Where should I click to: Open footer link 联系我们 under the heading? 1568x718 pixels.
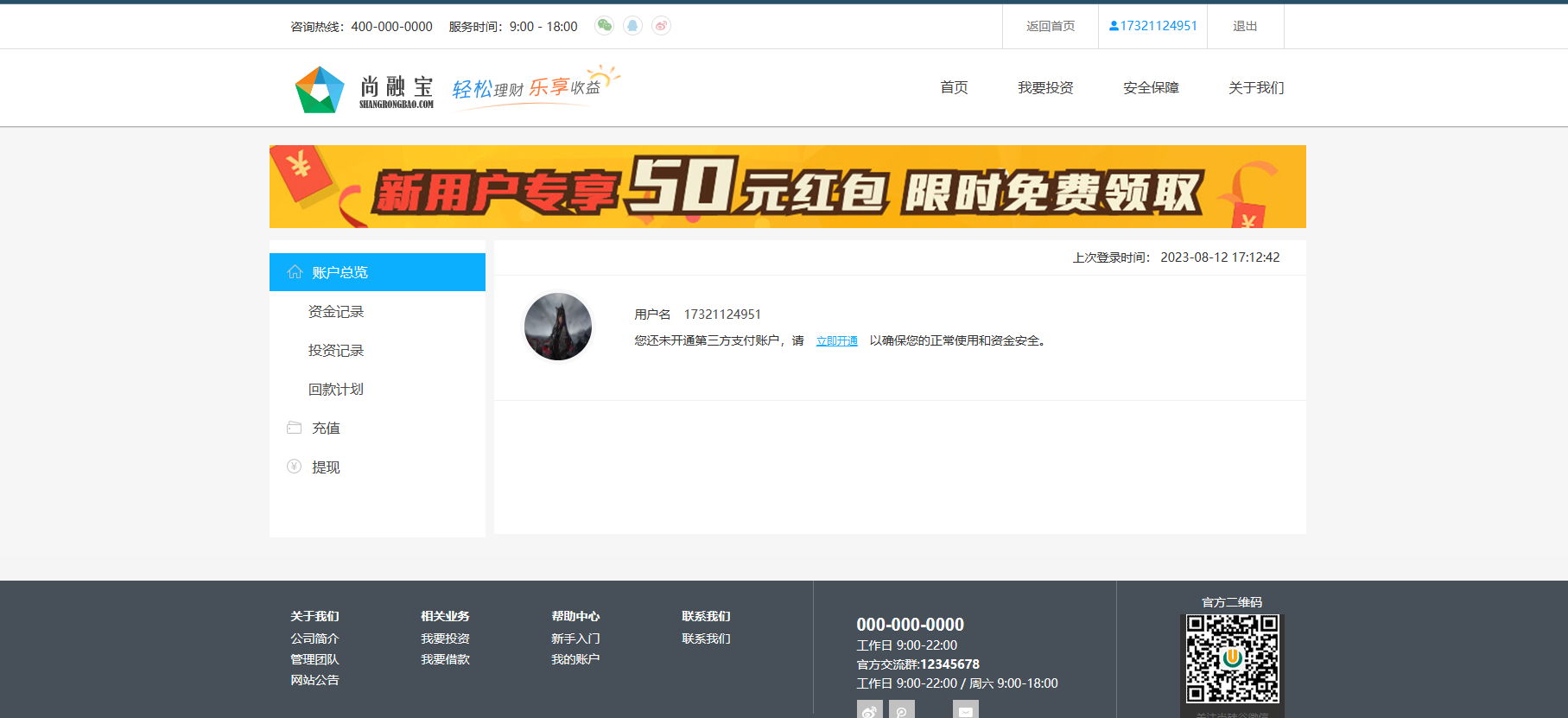pos(706,639)
